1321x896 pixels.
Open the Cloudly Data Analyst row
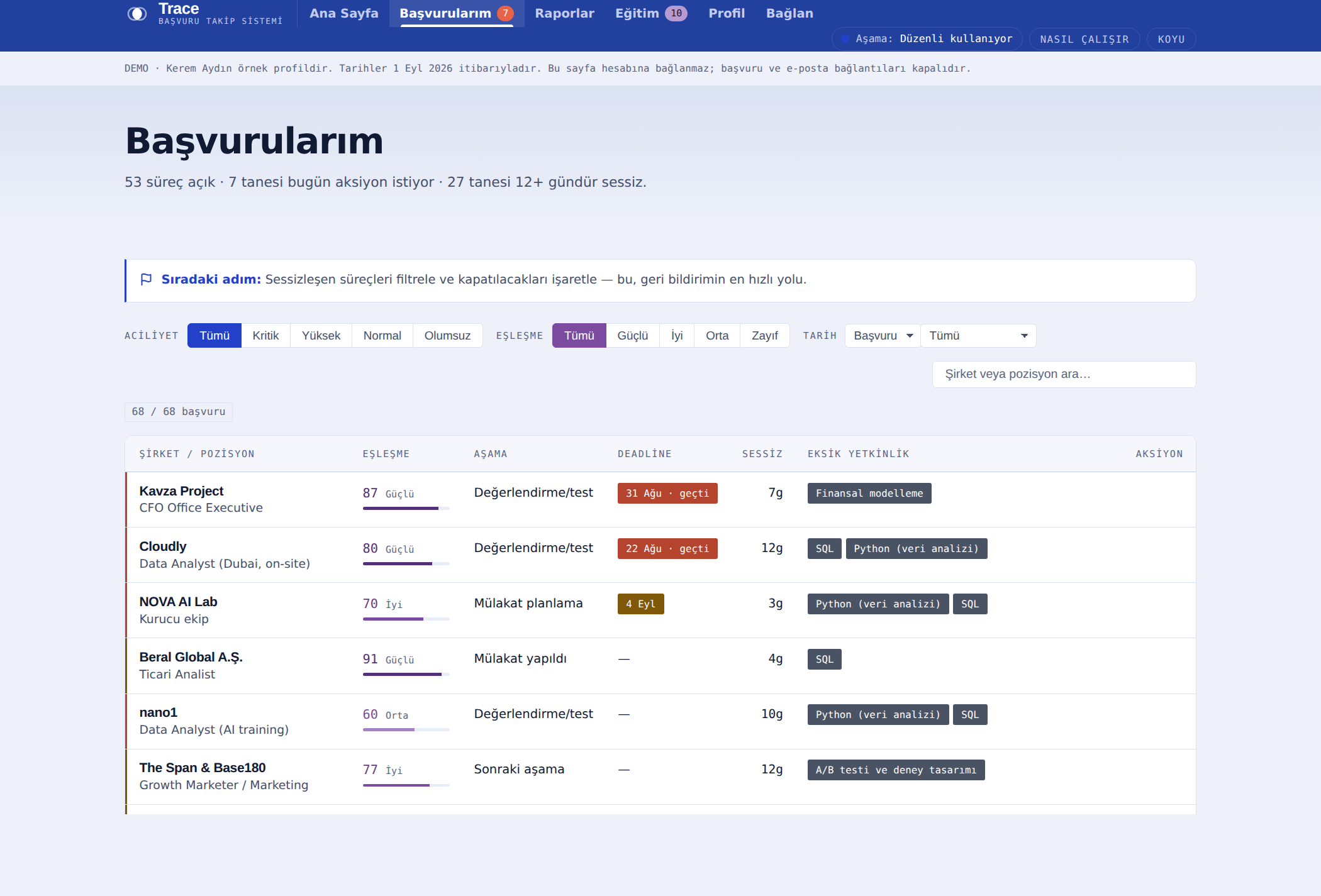(660, 555)
